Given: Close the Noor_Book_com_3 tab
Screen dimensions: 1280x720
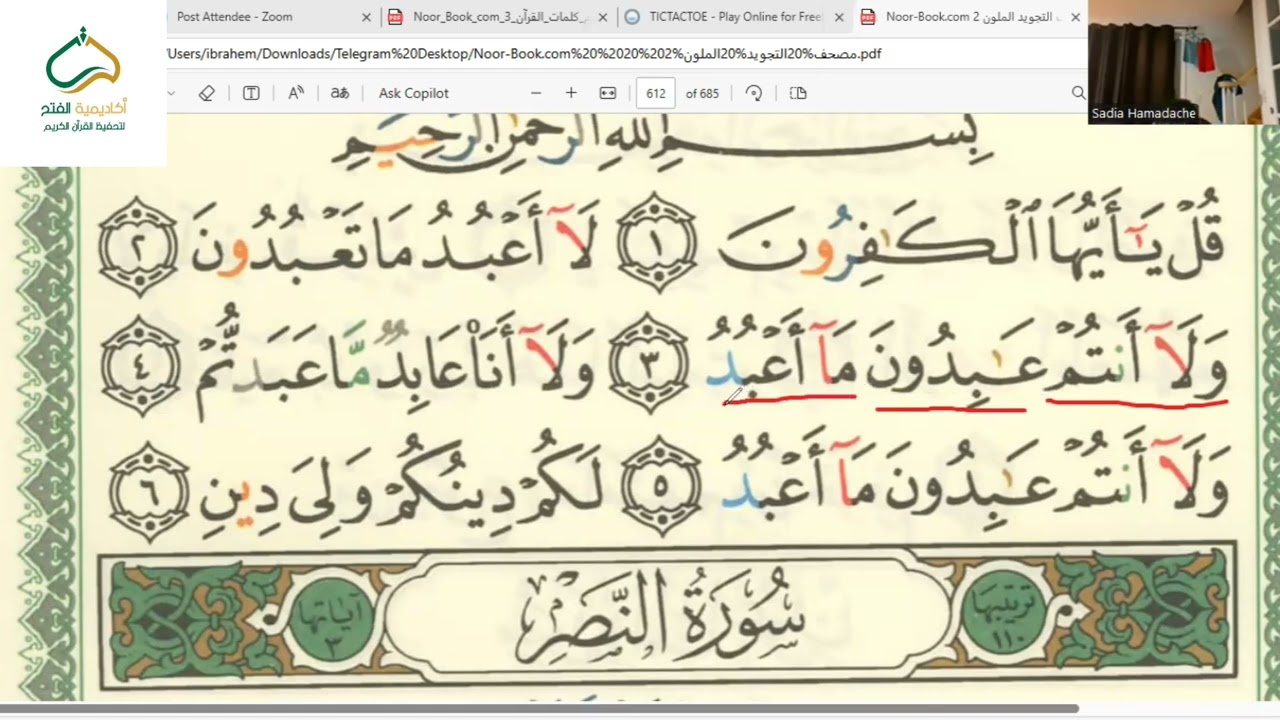Looking at the screenshot, I should 602,17.
